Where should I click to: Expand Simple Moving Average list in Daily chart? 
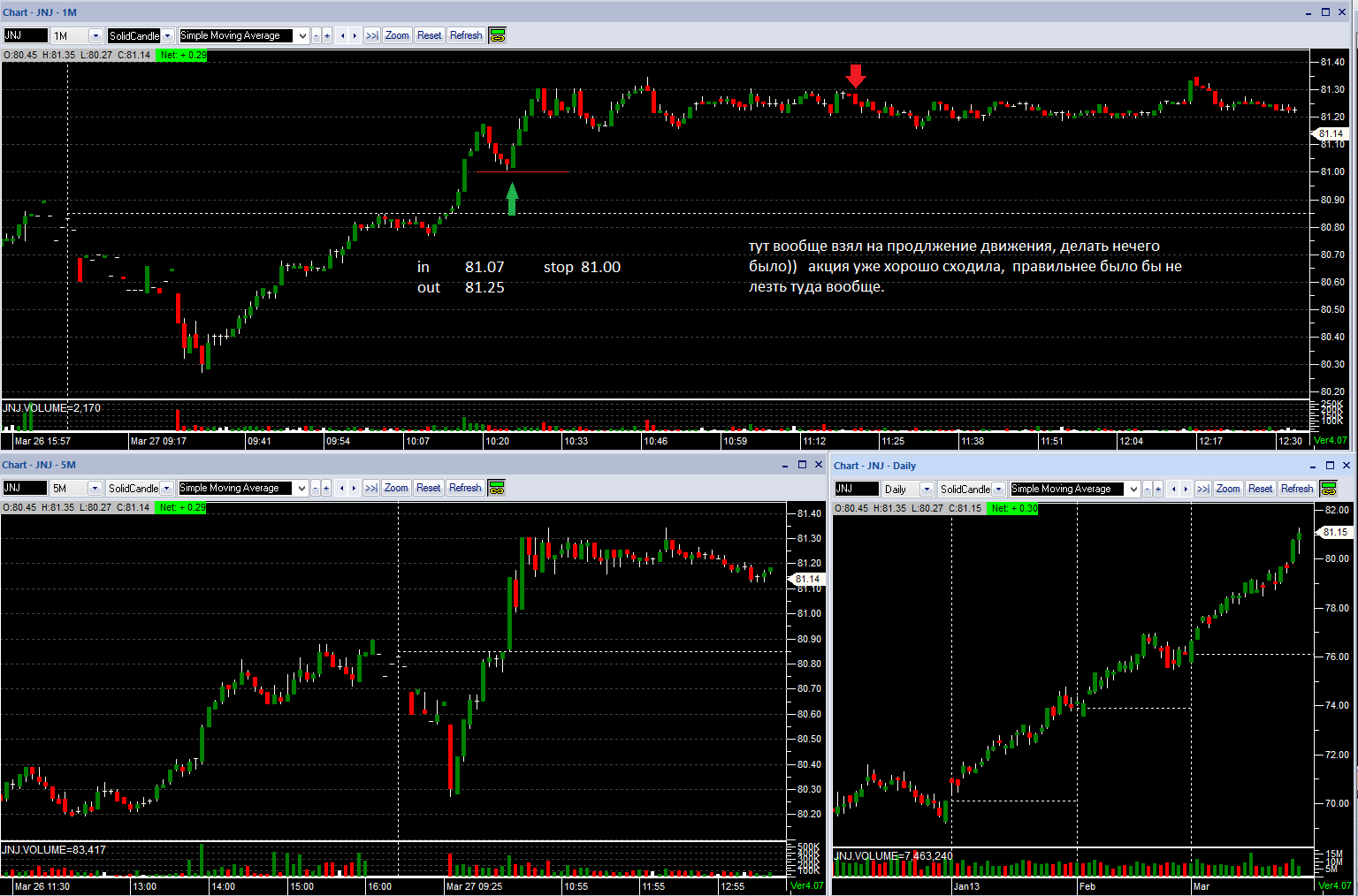[x=1133, y=490]
